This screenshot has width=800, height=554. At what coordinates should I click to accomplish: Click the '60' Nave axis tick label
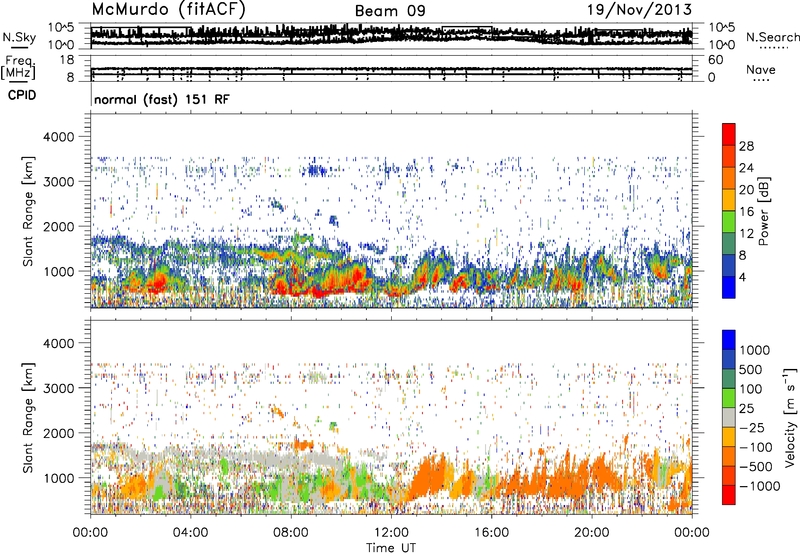point(716,60)
